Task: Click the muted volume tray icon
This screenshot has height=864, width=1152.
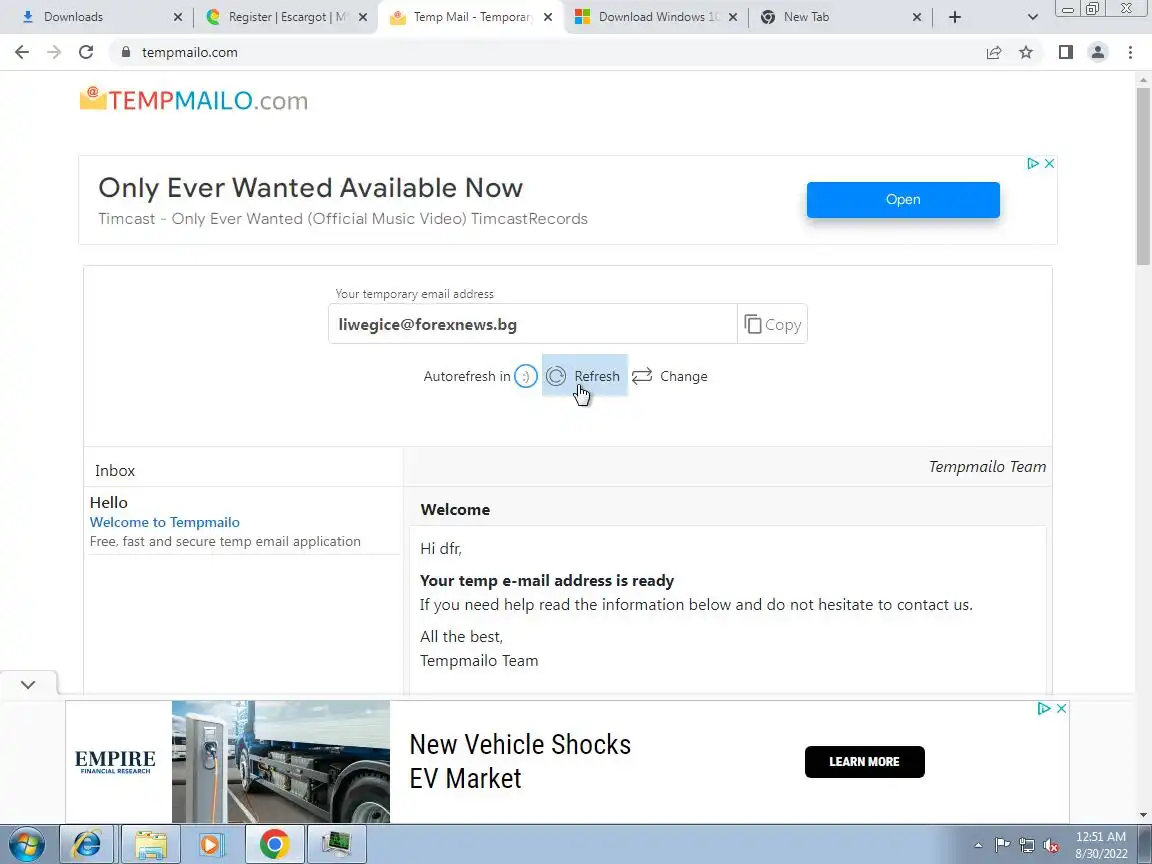Action: point(1051,846)
